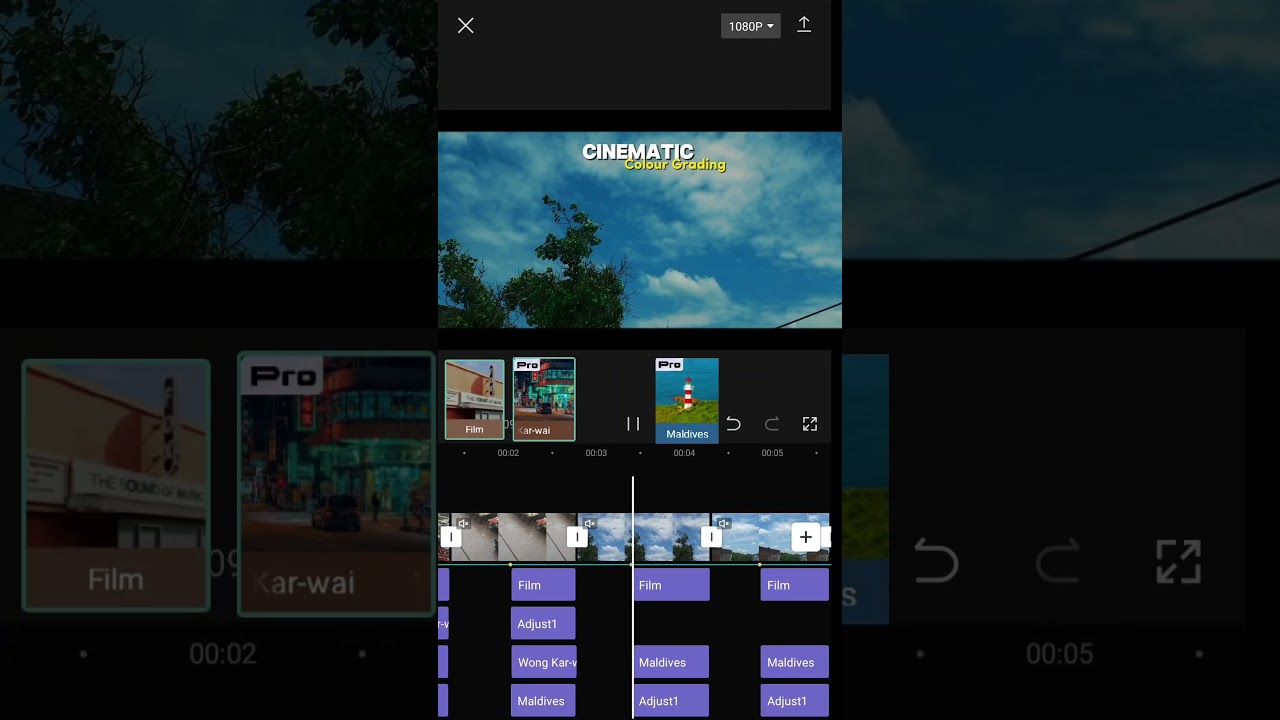
Task: Open transition button before the street clip
Action: pos(451,537)
